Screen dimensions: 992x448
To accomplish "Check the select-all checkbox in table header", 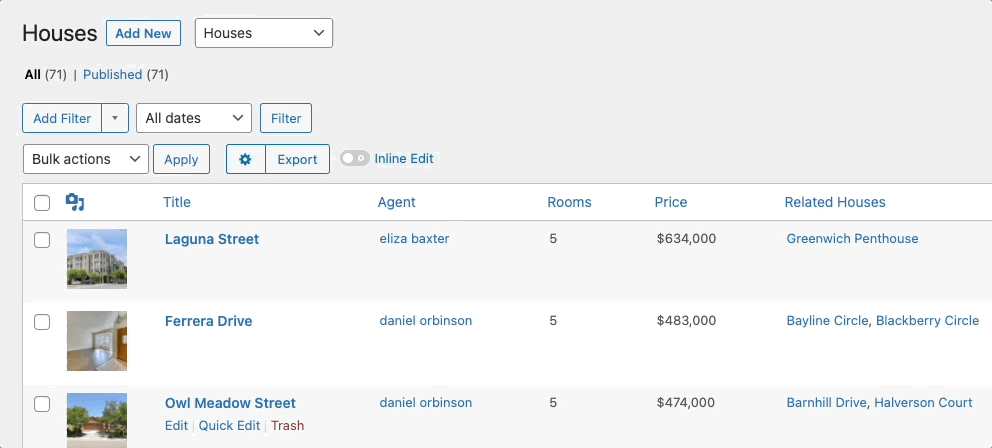I will (x=42, y=203).
